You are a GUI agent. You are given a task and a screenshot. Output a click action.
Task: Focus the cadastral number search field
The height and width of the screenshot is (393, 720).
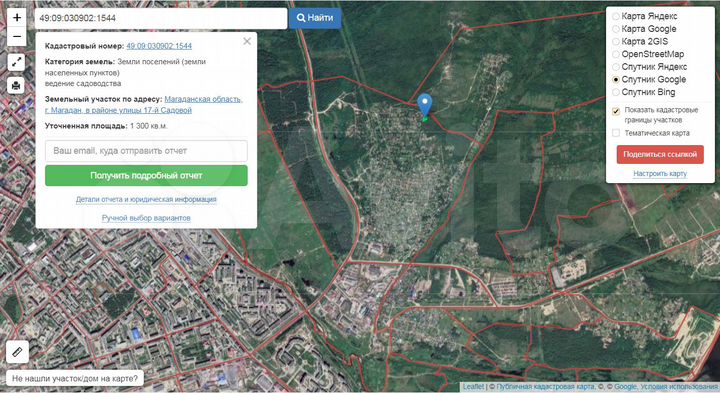point(161,18)
